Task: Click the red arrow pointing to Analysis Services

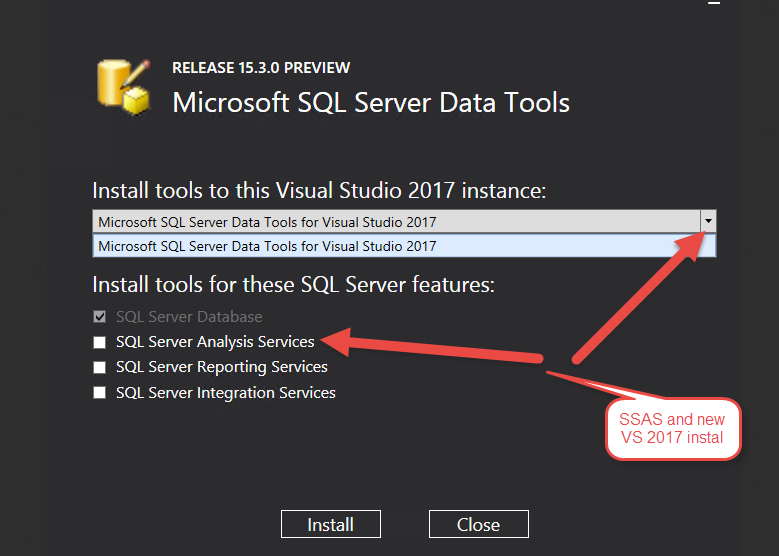Action: (440, 348)
